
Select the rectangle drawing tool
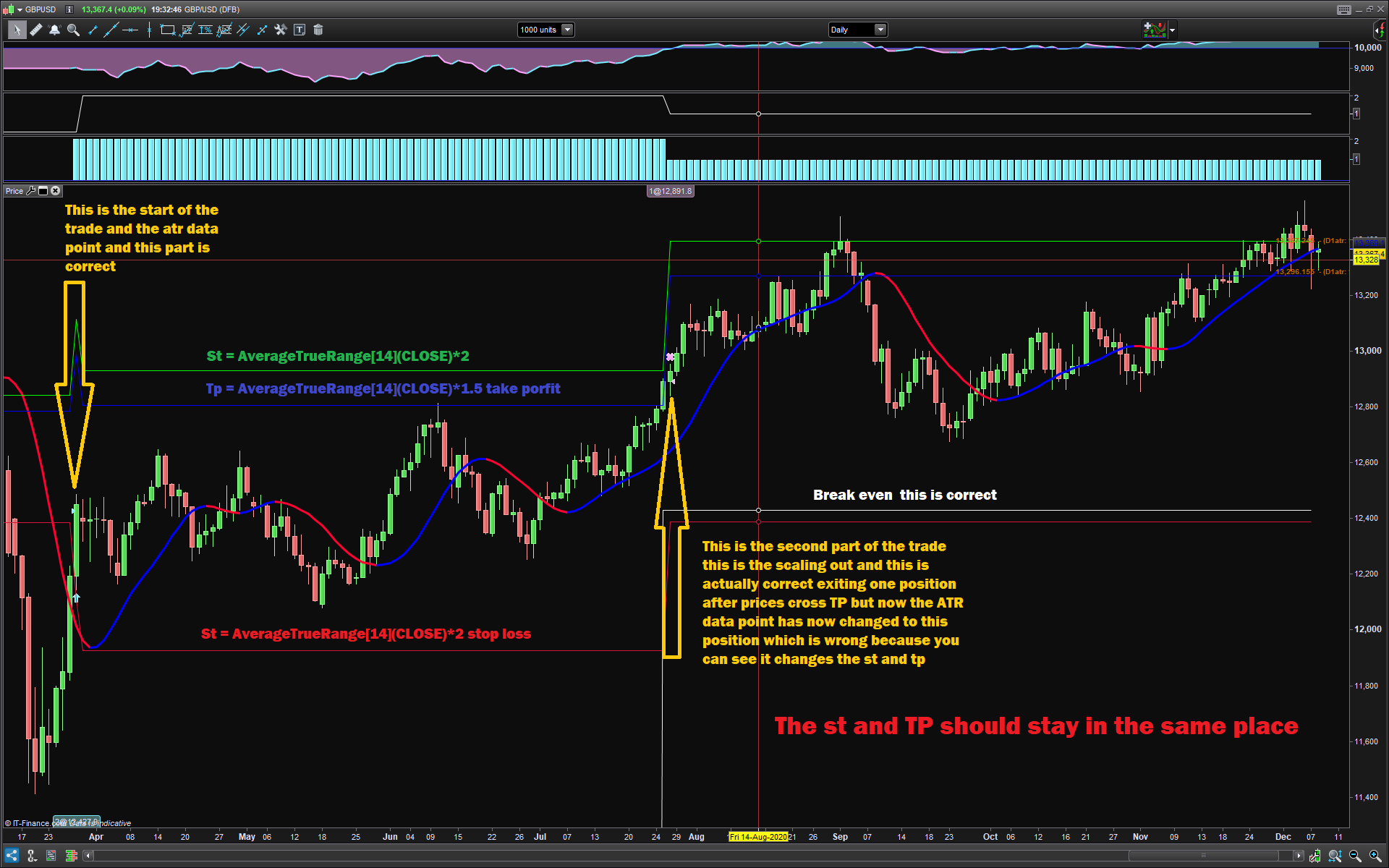pyautogui.click(x=167, y=30)
